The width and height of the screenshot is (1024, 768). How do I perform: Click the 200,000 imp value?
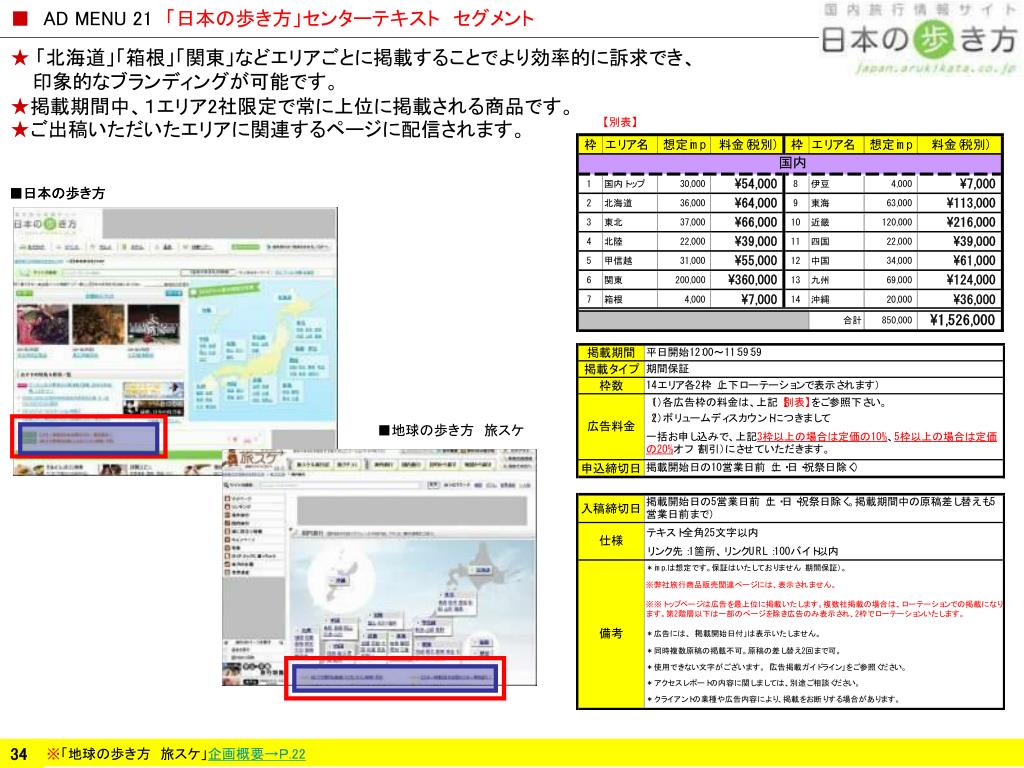pyautogui.click(x=690, y=280)
